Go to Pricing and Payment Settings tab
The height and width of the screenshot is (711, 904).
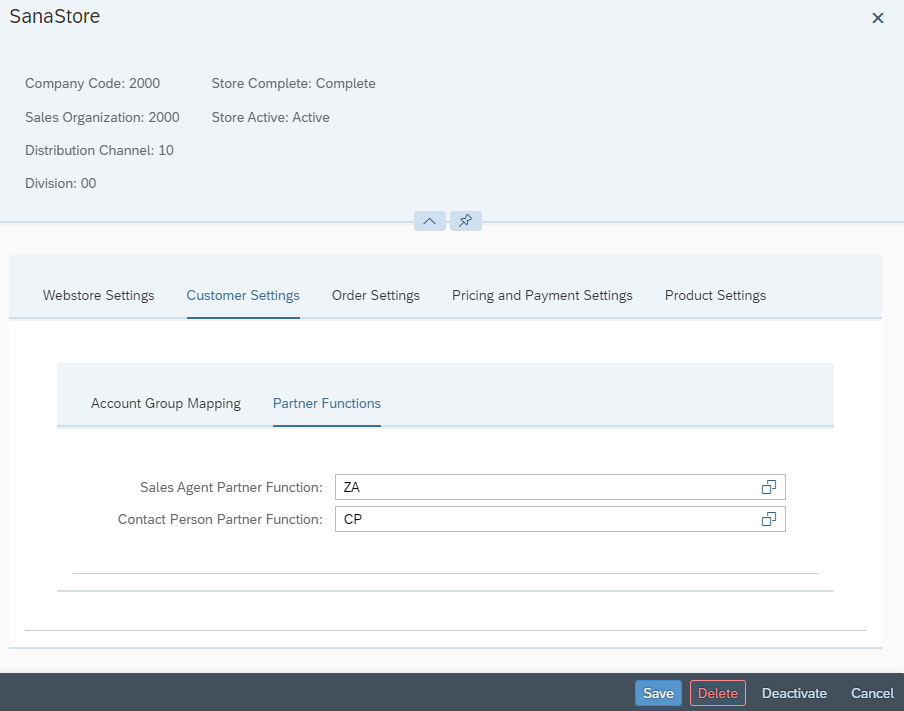pyautogui.click(x=542, y=295)
